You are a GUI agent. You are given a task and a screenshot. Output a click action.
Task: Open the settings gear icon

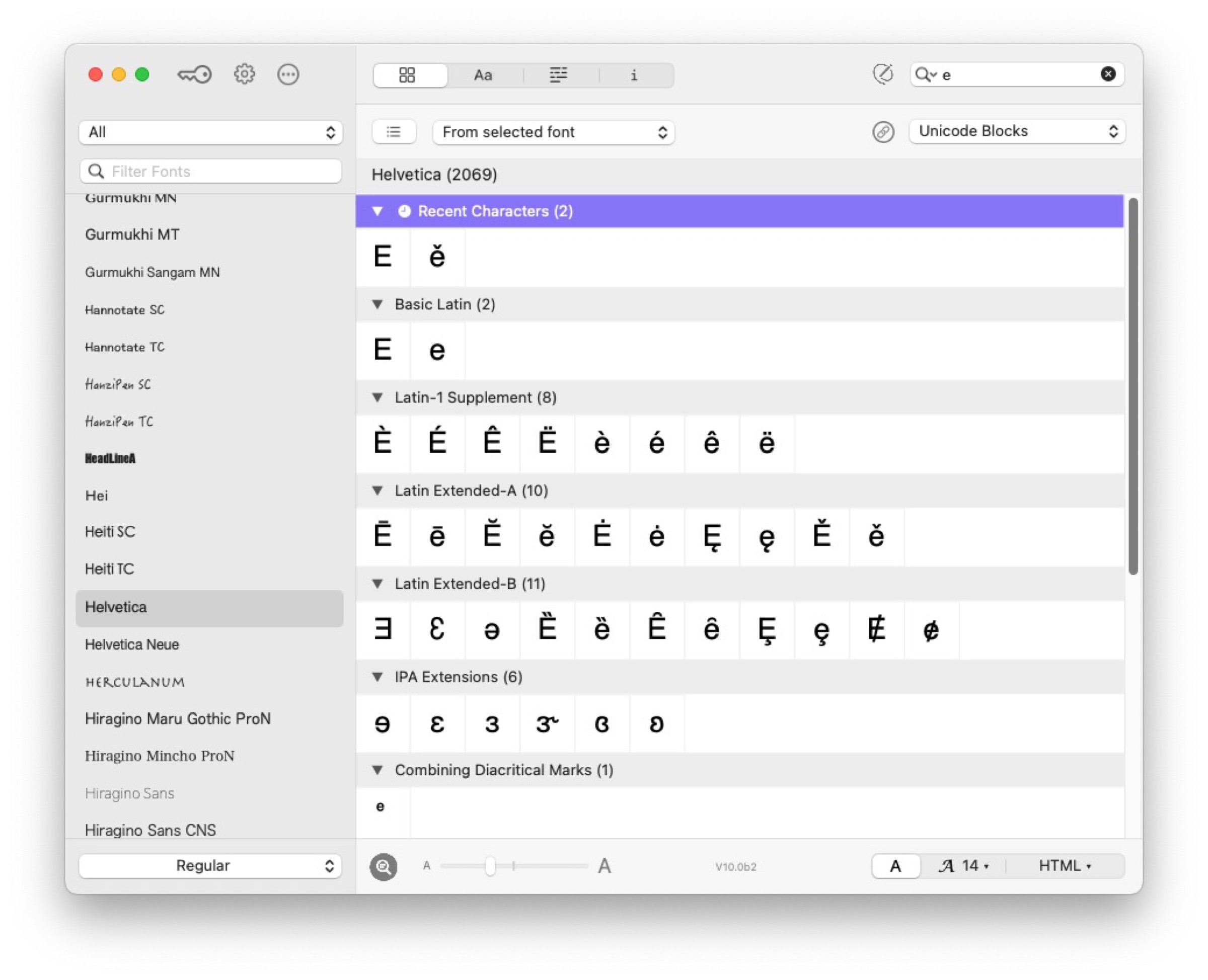click(244, 74)
